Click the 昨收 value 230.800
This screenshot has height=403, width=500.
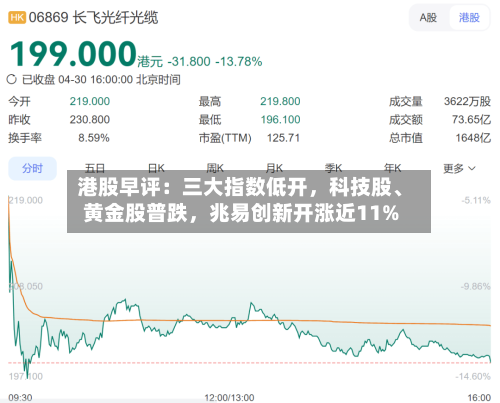[x=90, y=120]
